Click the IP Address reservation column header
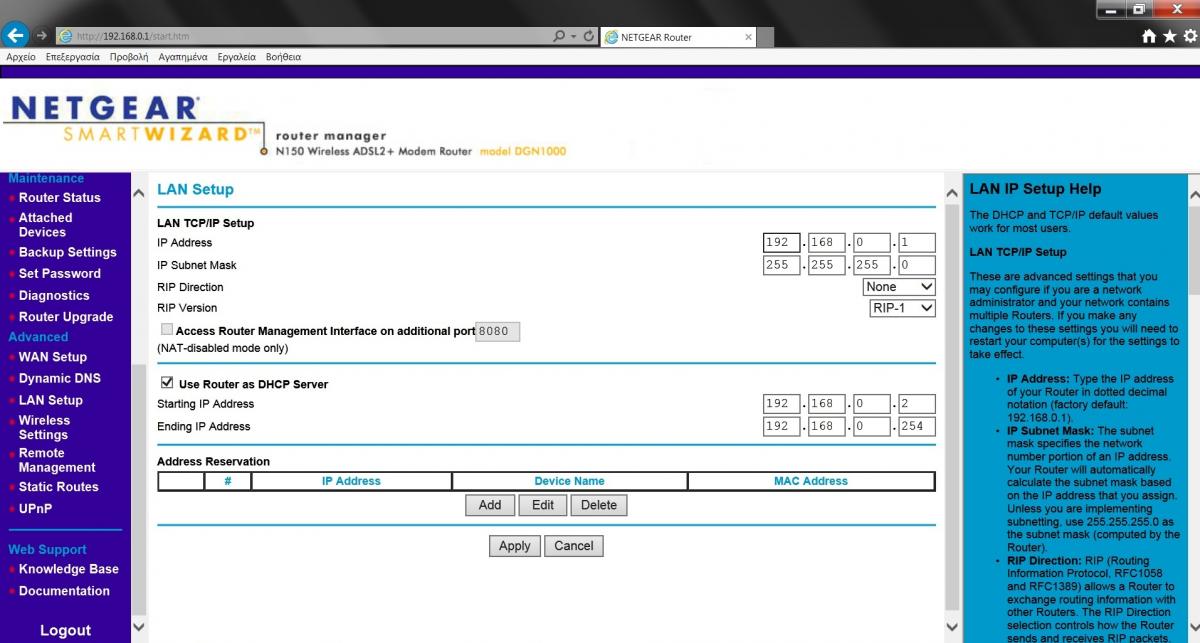Screen dimensions: 1200x643 pos(351,481)
